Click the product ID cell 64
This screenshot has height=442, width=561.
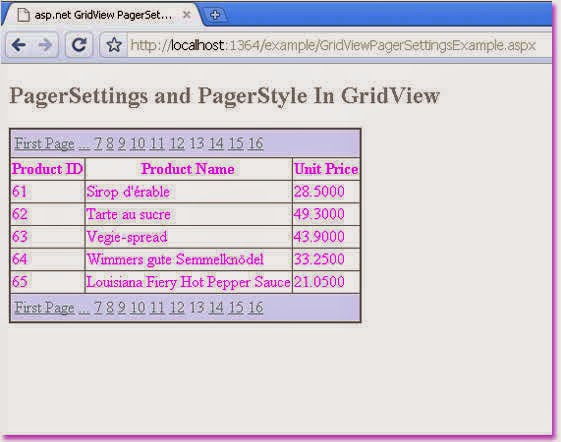click(x=47, y=259)
